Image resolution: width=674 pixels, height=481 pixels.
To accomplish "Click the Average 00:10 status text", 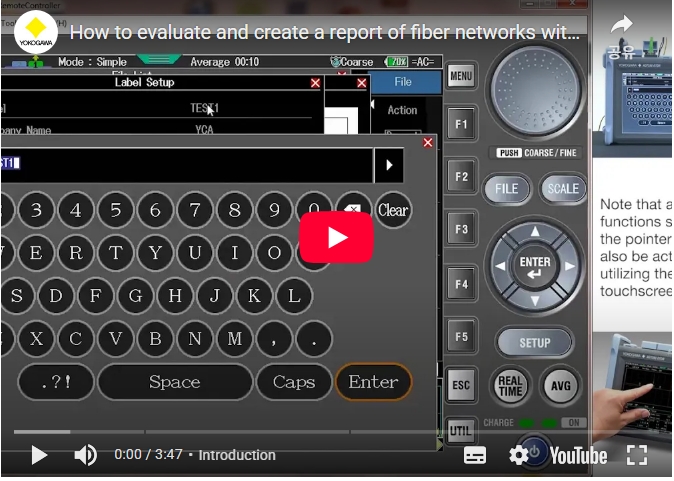I will point(224,62).
